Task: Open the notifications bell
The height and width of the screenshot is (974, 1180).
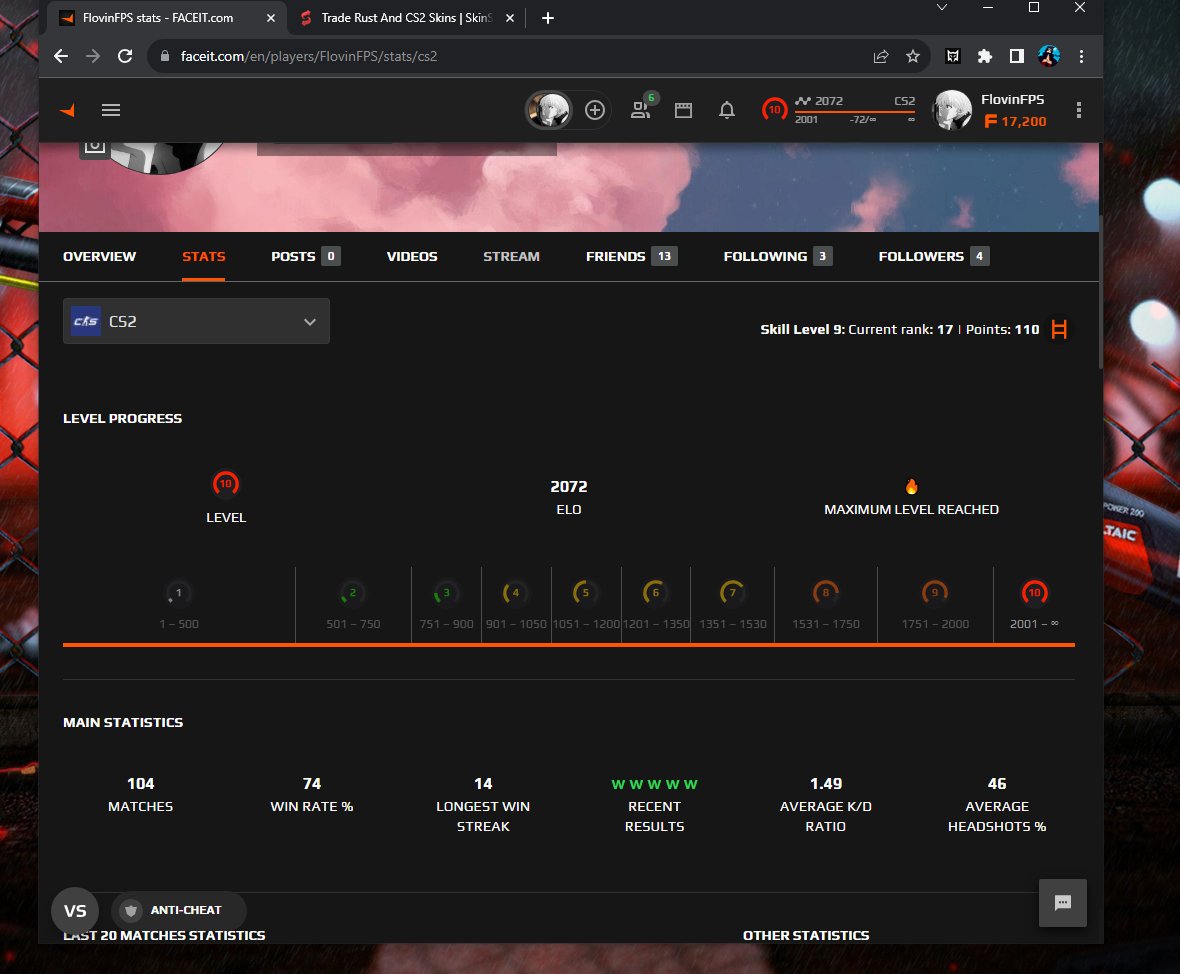Action: (726, 111)
